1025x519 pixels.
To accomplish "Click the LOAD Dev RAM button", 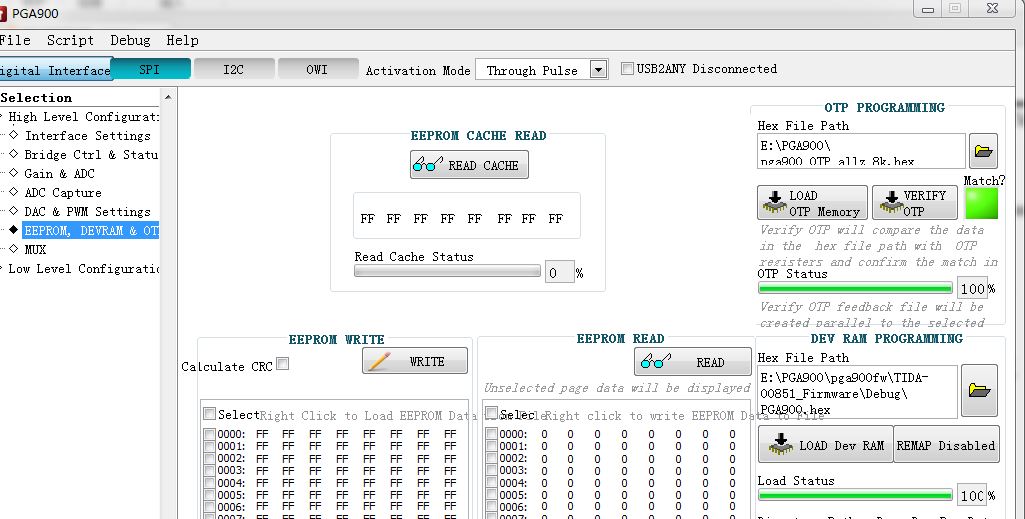I will tap(826, 444).
